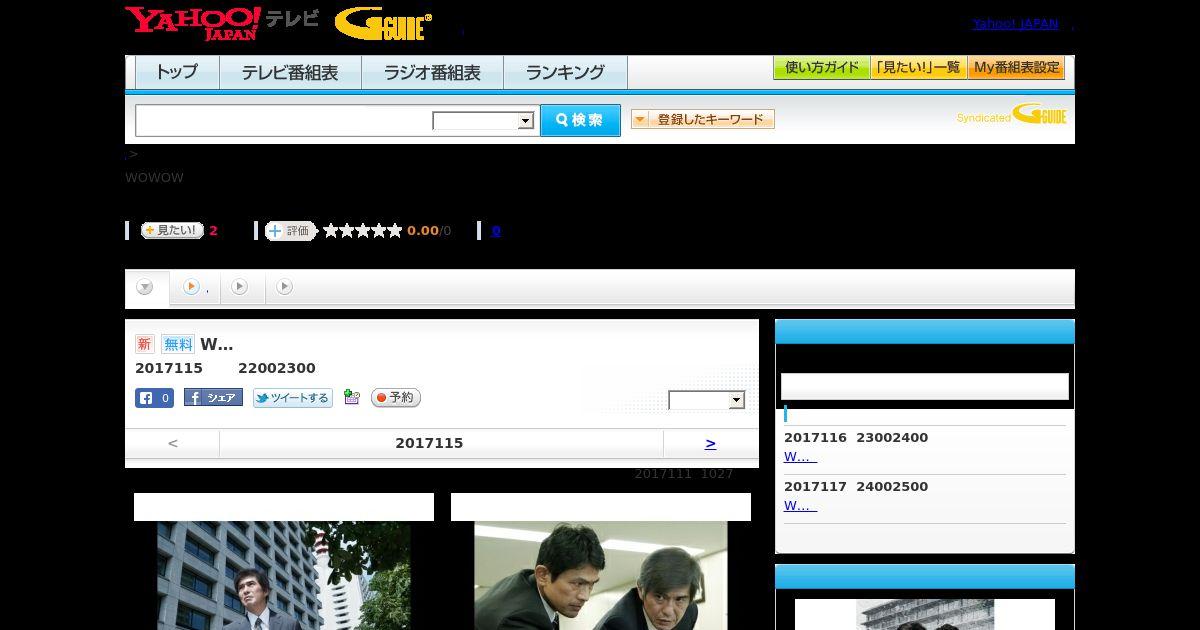Go to previous day arrow
The width and height of the screenshot is (1200, 630).
point(173,443)
